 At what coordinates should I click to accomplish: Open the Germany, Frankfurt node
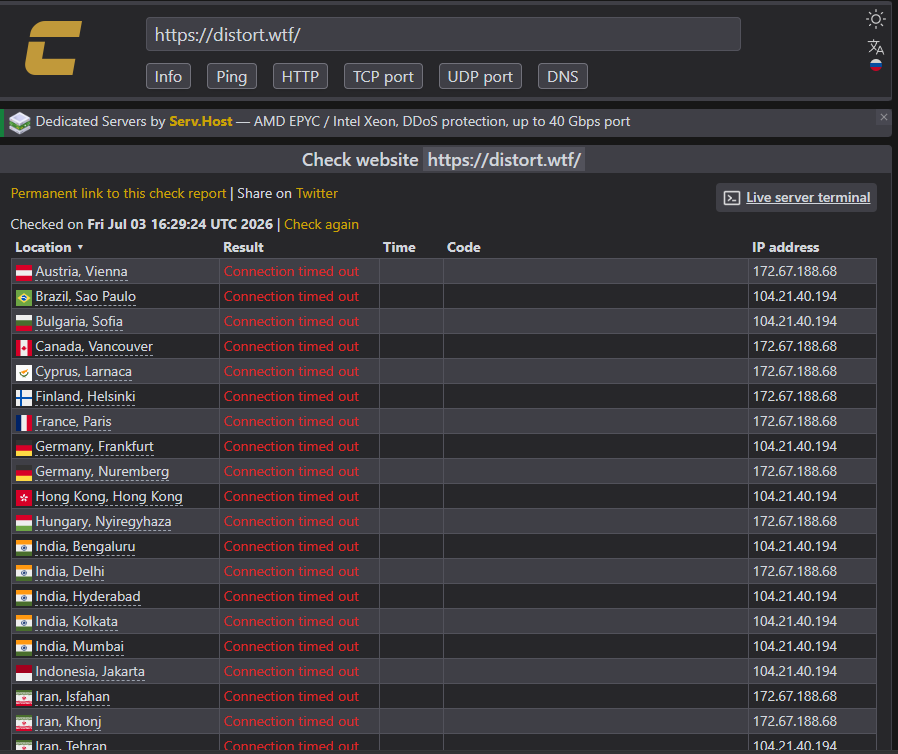[94, 447]
